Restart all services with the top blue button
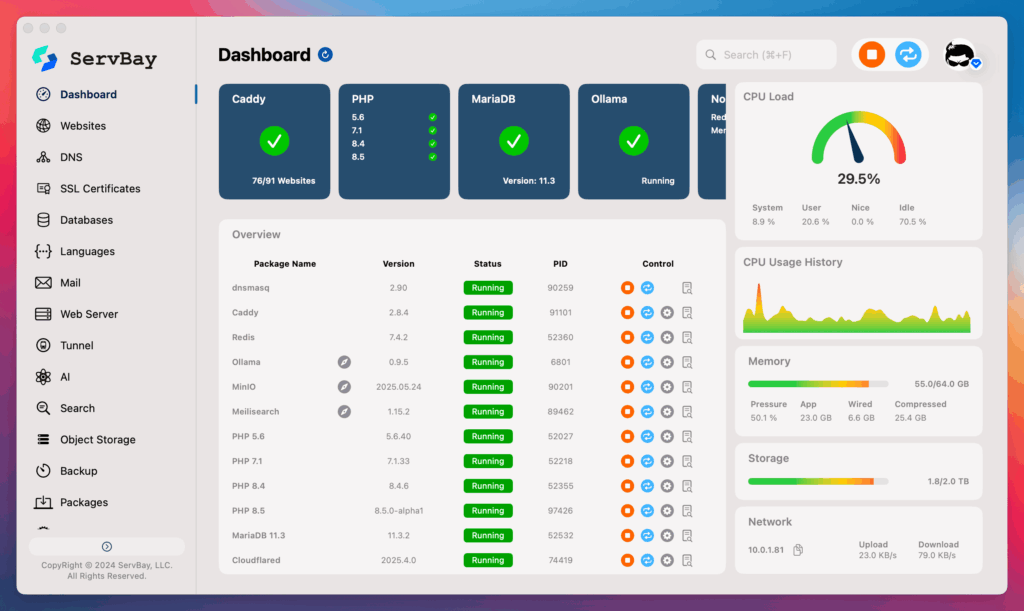1024x611 pixels. pyautogui.click(x=907, y=55)
